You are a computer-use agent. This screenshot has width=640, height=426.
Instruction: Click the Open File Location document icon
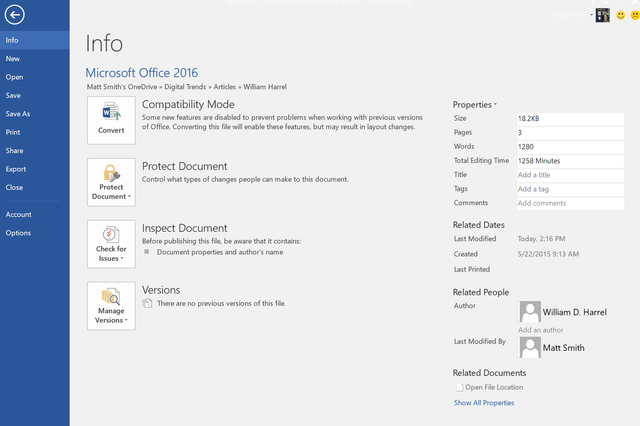coord(460,387)
